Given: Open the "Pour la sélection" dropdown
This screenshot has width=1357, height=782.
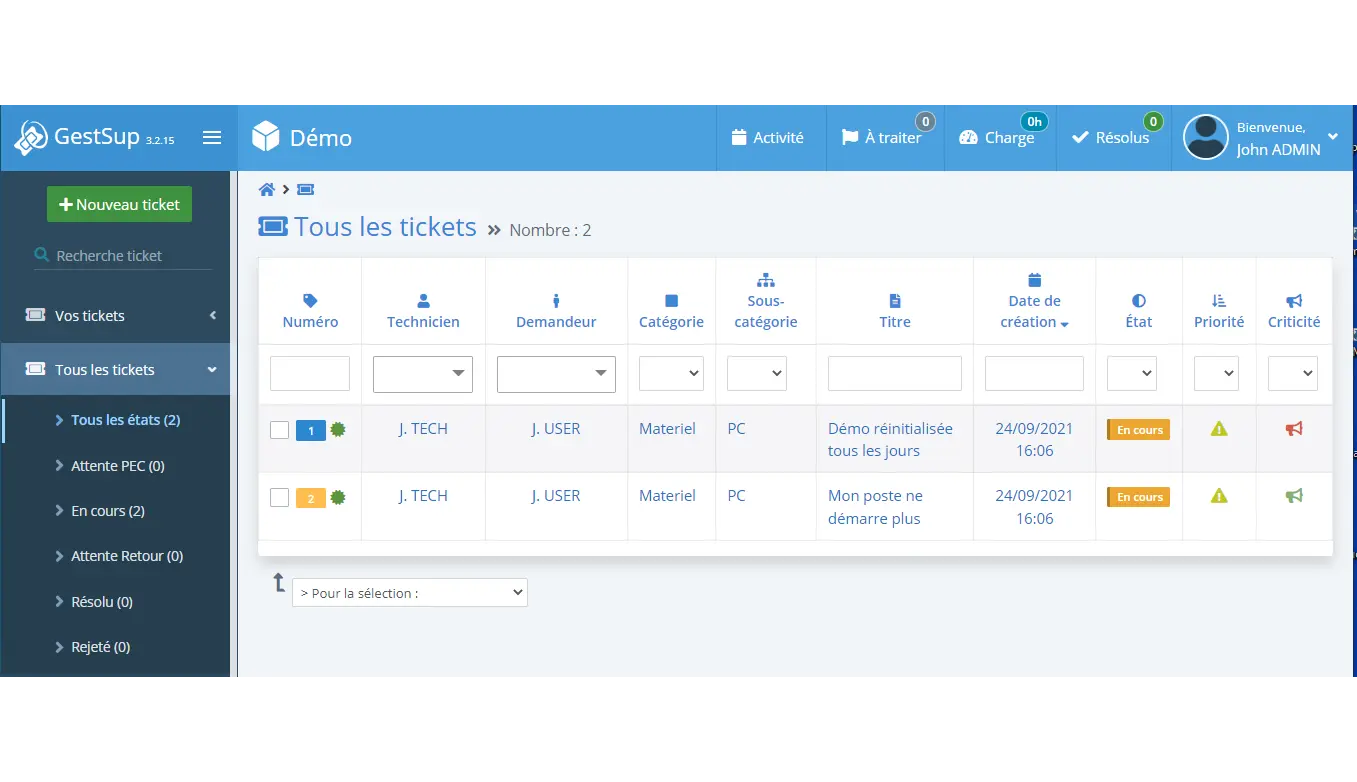Looking at the screenshot, I should pos(410,592).
